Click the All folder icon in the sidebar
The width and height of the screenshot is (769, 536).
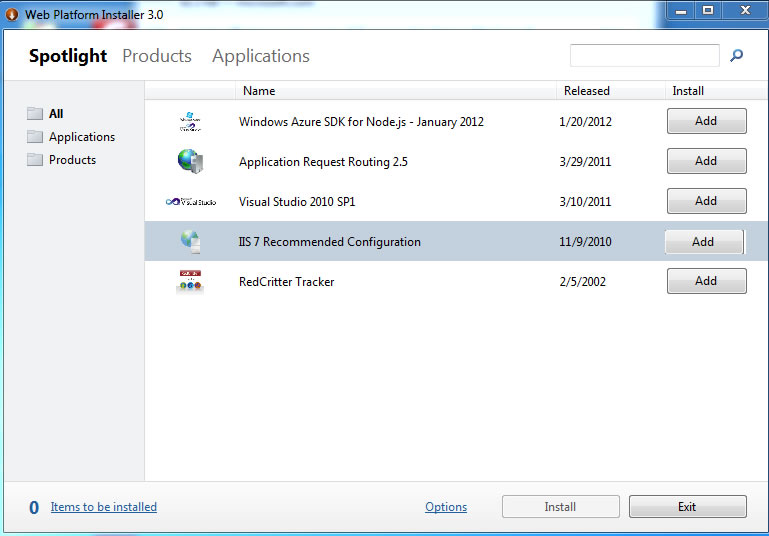point(34,113)
